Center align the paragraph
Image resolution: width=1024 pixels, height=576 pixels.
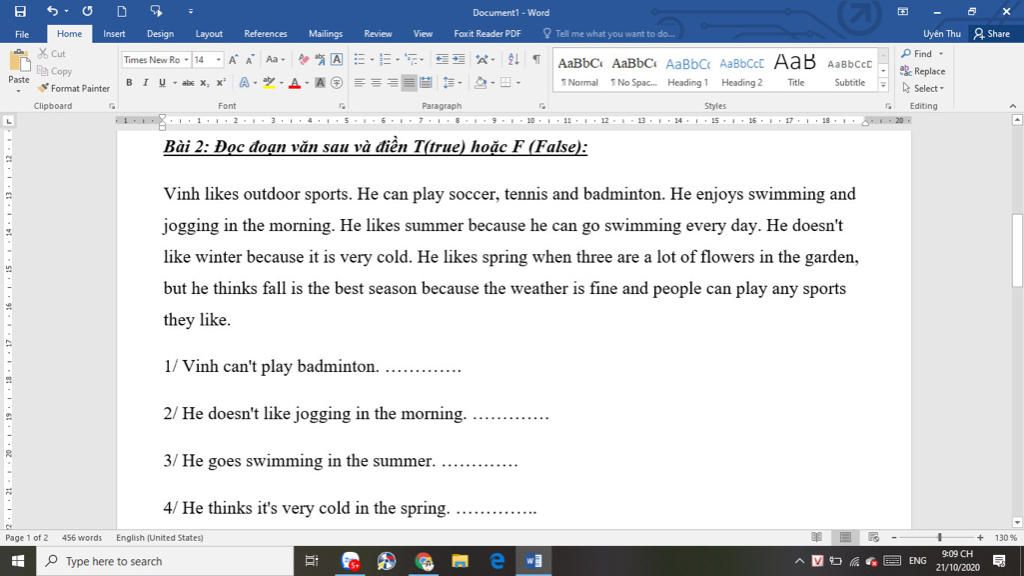(376, 82)
